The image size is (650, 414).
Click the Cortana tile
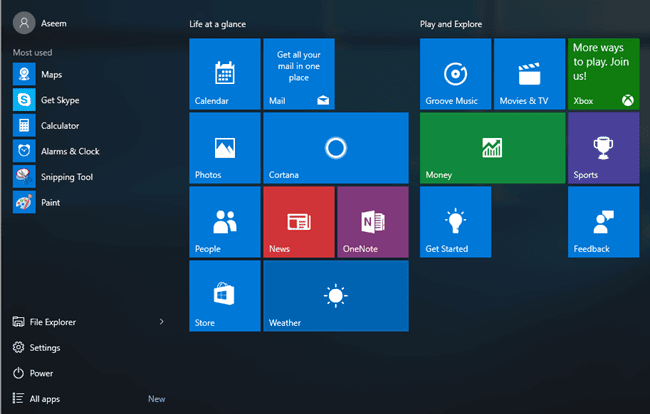coord(335,148)
